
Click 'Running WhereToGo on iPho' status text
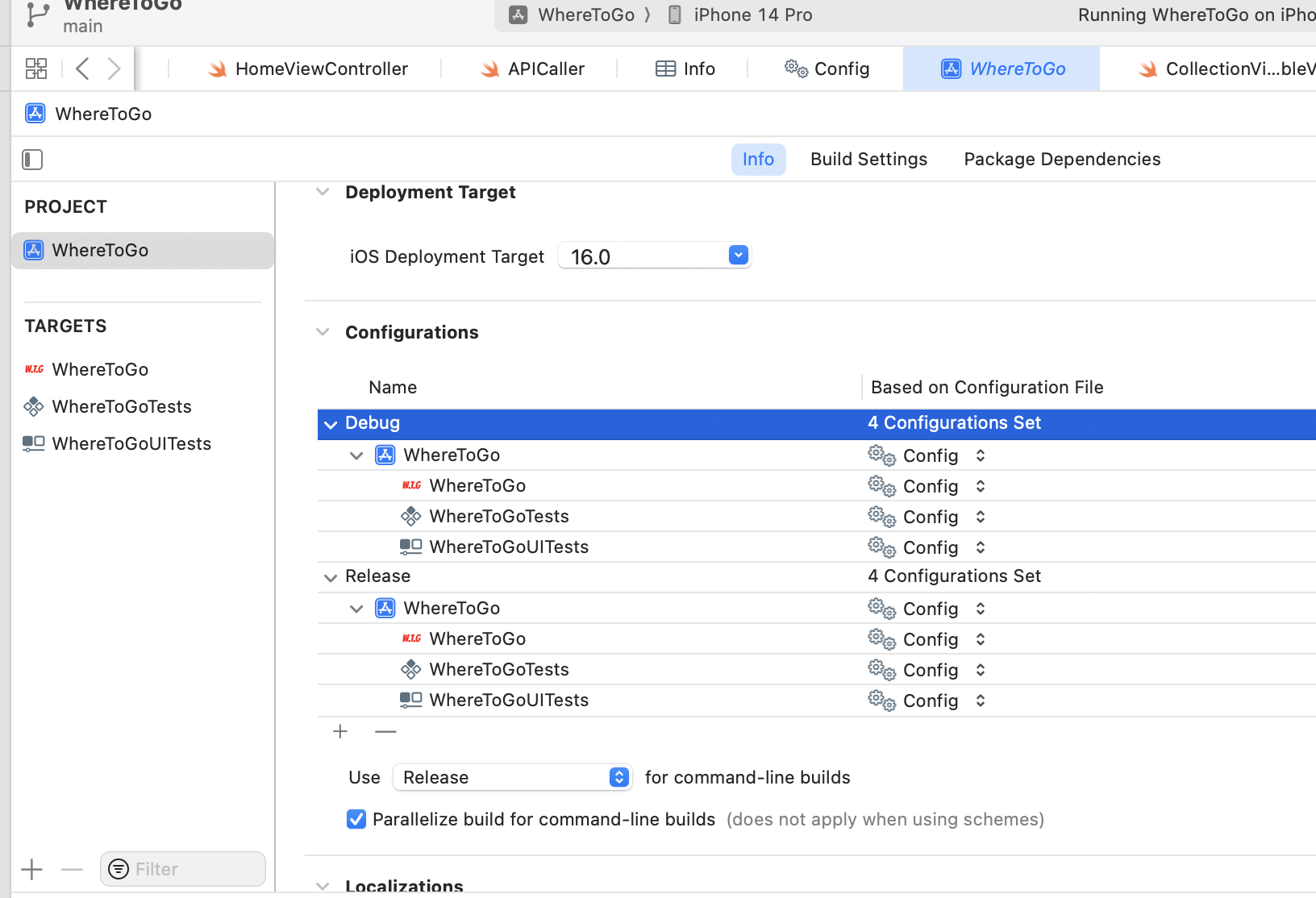click(x=1197, y=15)
